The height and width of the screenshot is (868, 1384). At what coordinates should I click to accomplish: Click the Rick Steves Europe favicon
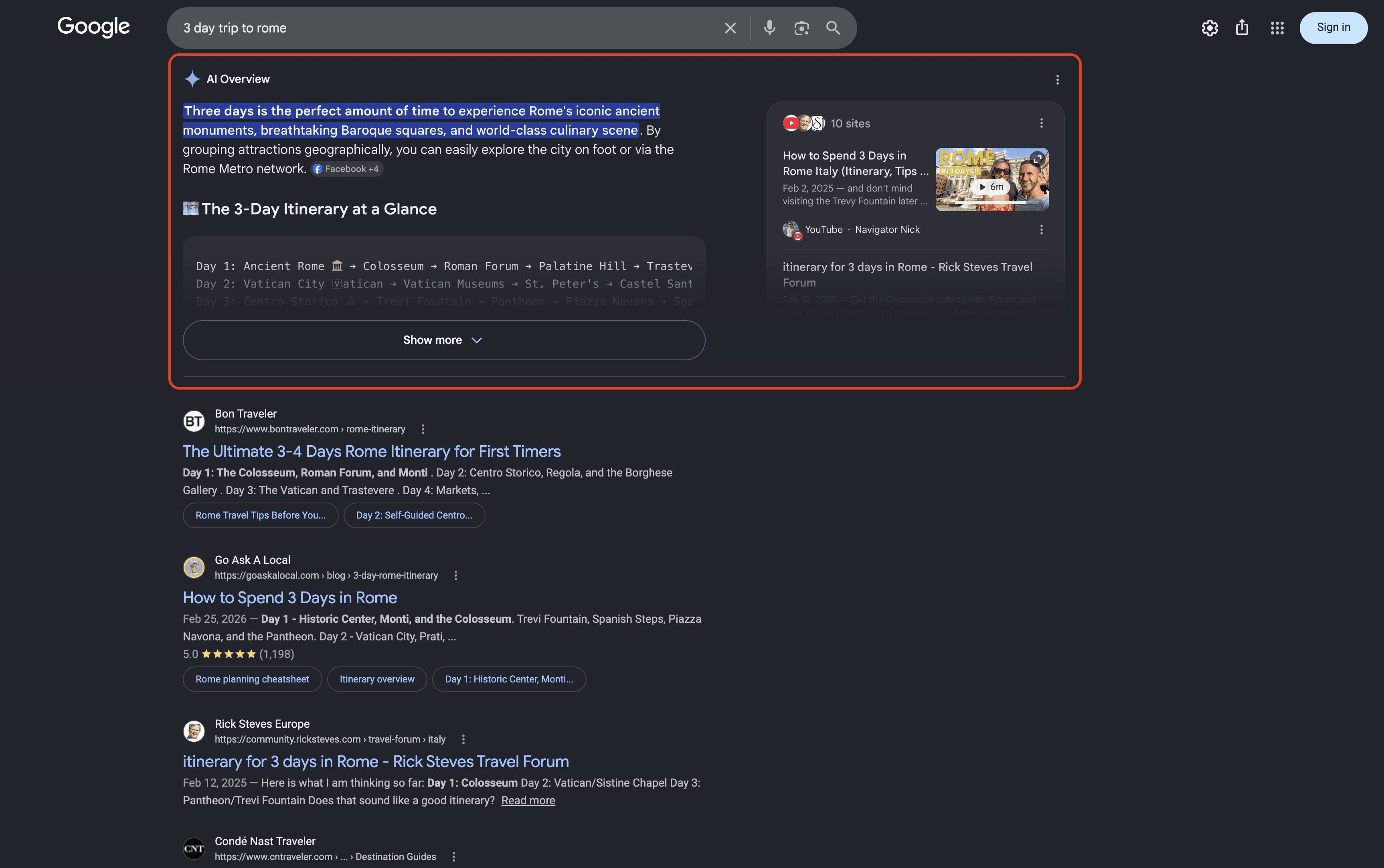click(194, 731)
